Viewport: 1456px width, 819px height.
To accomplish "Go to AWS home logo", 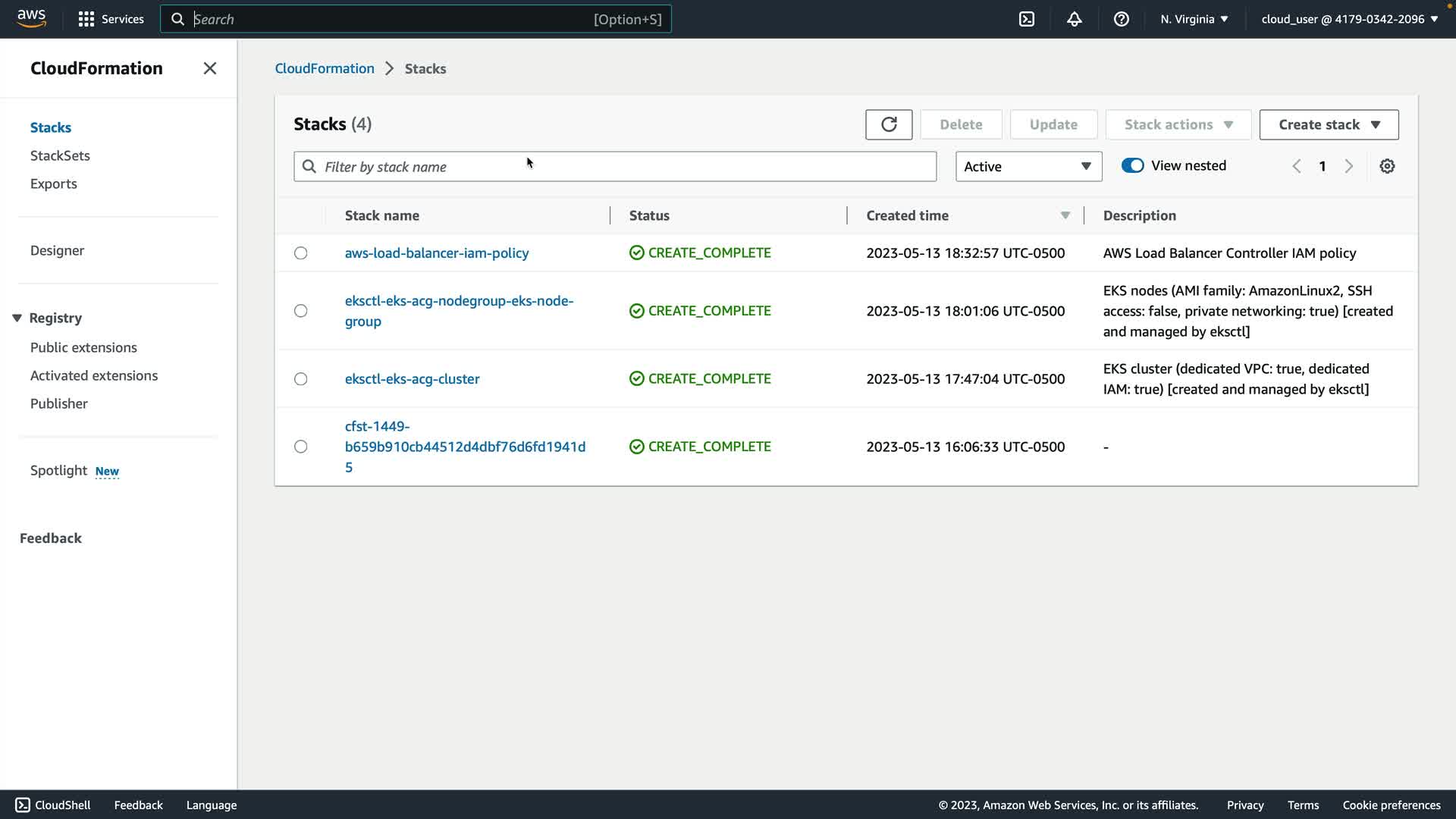I will pos(32,18).
